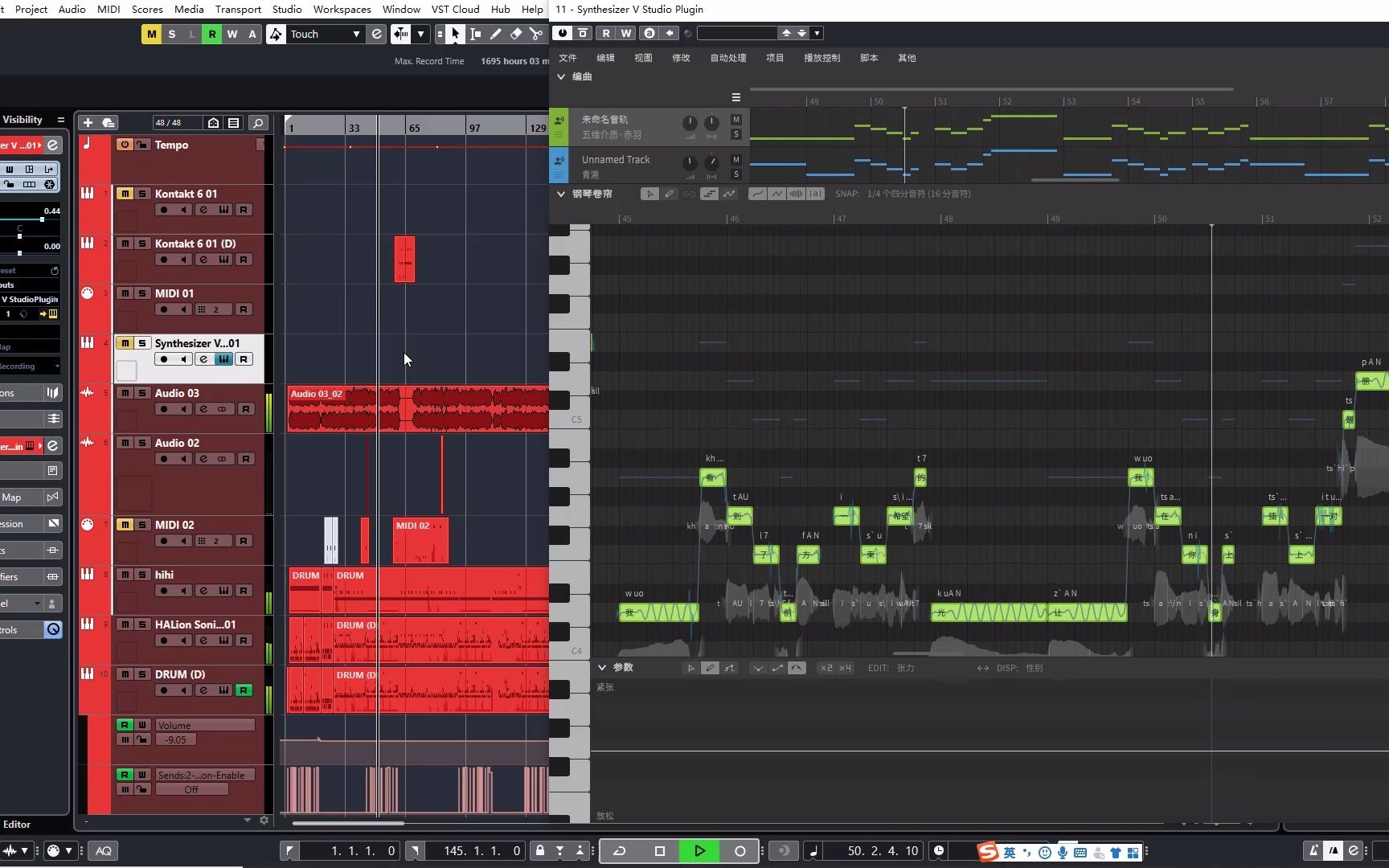The width and height of the screenshot is (1389, 868).
Task: Click the Add Track plus icon
Action: (88, 122)
